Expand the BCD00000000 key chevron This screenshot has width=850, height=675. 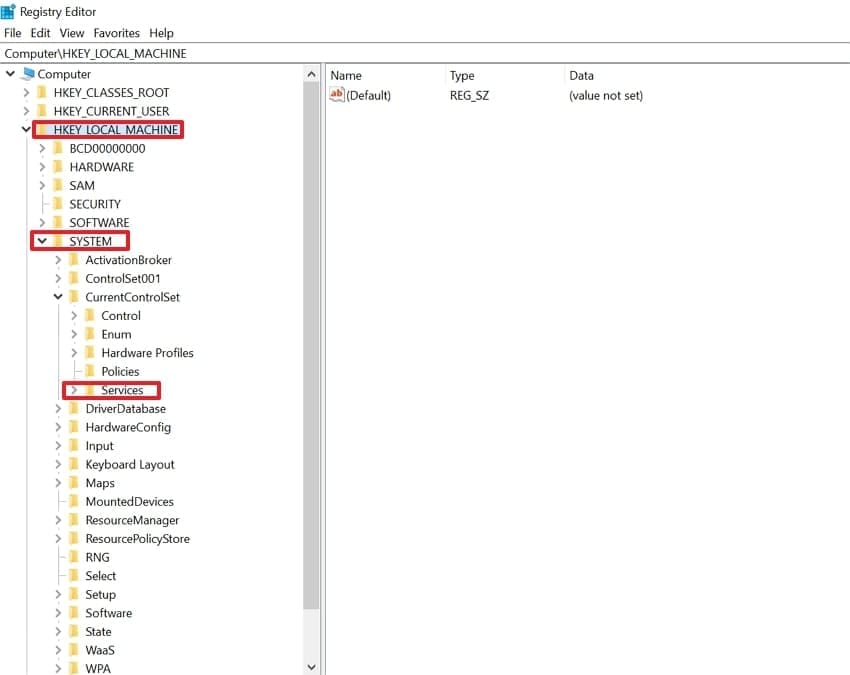point(42,149)
